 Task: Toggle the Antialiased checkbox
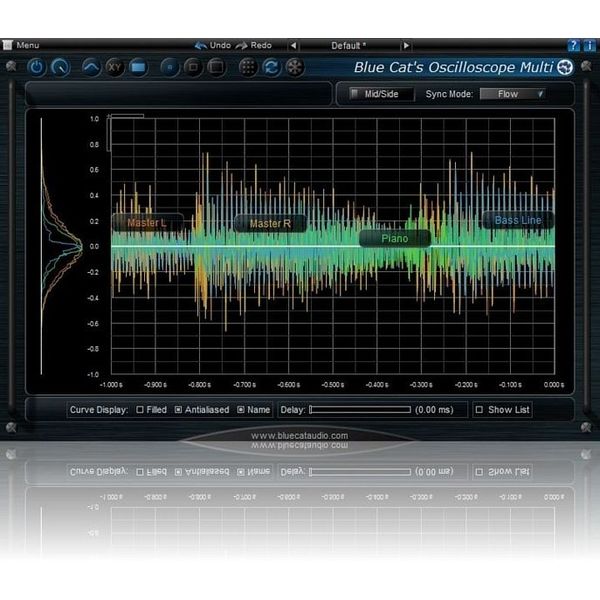tap(178, 410)
